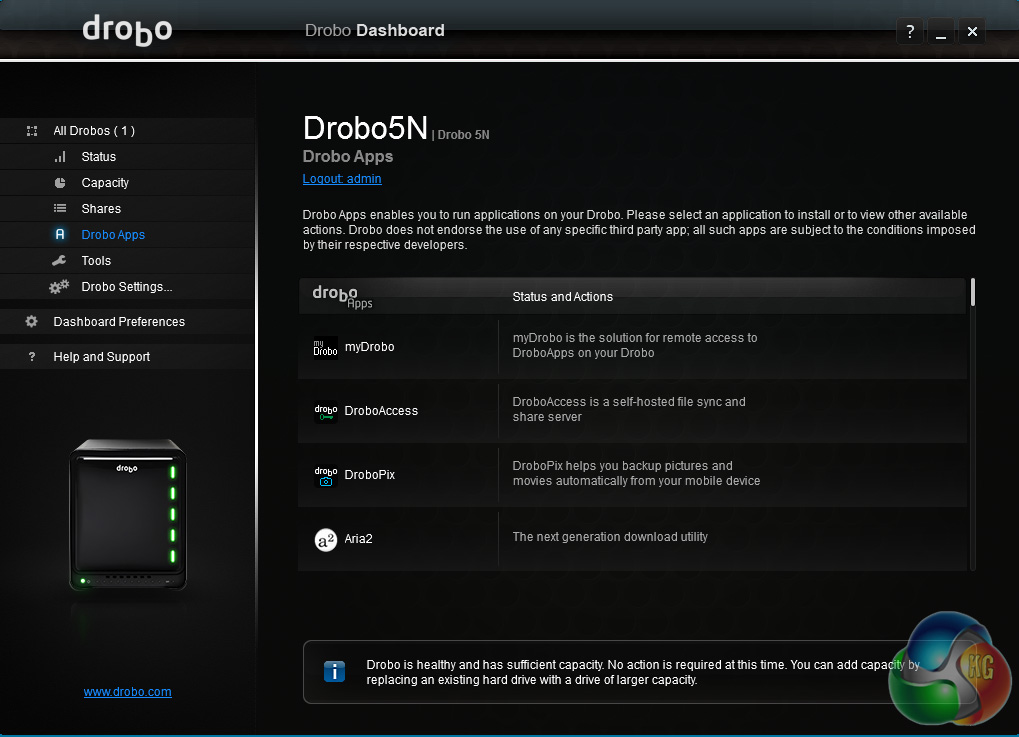Screen dimensions: 1019x737
Task: Click the Tools wrench icon
Action: pos(60,261)
